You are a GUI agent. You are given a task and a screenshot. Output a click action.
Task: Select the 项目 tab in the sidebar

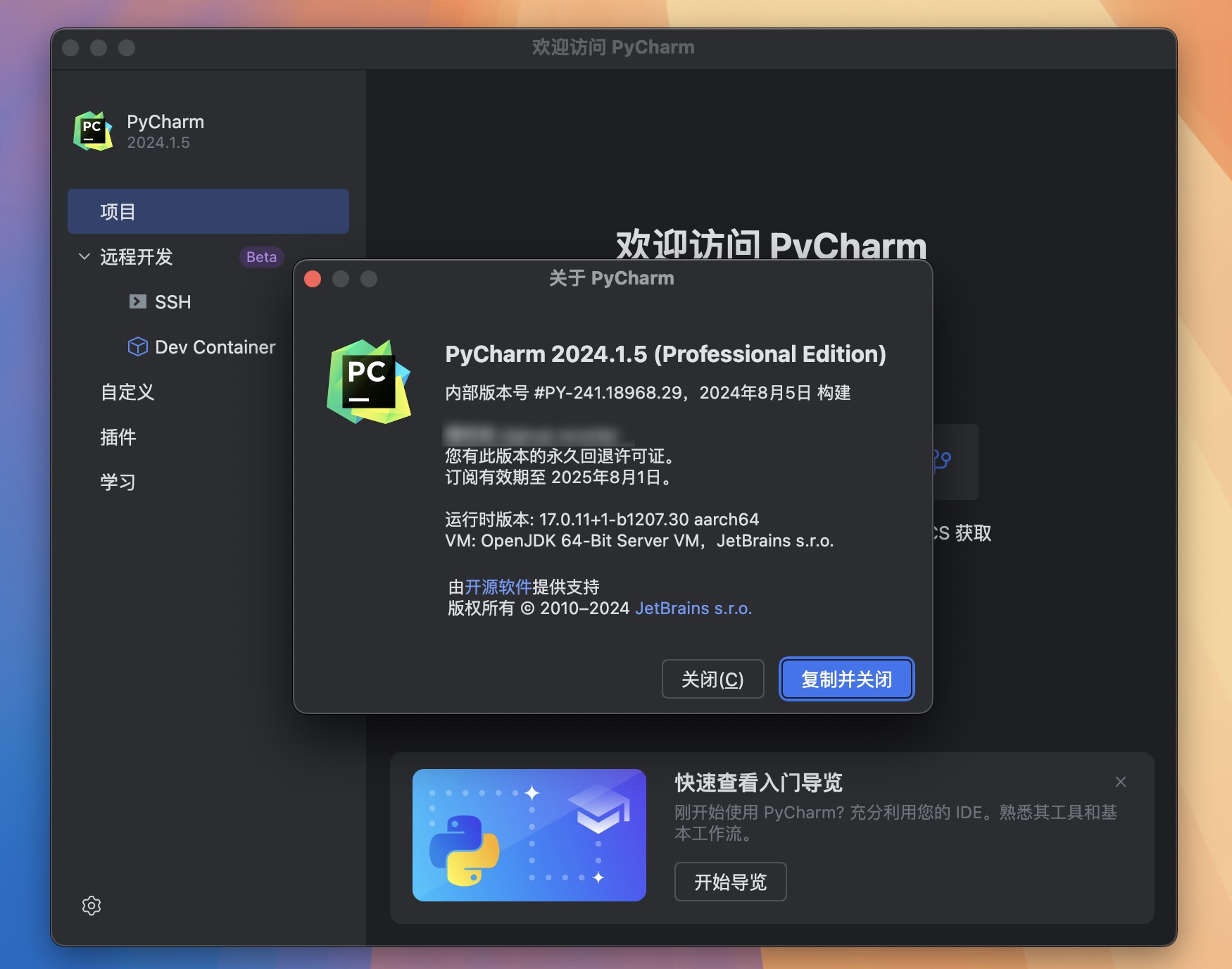[x=208, y=211]
